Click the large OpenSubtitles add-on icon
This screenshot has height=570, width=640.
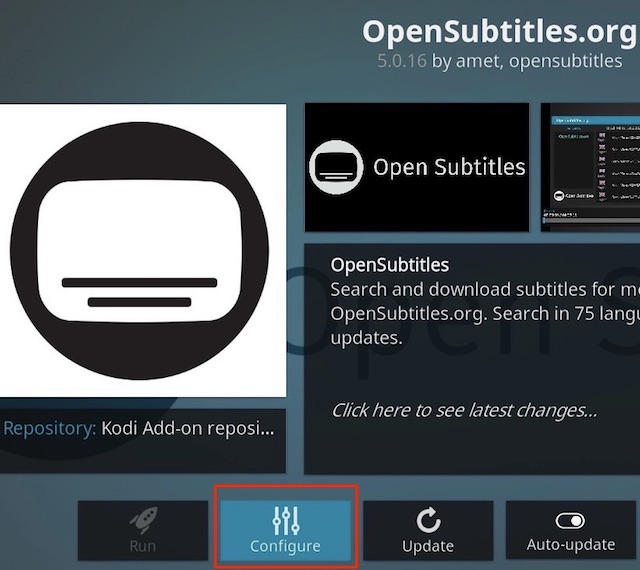142,250
